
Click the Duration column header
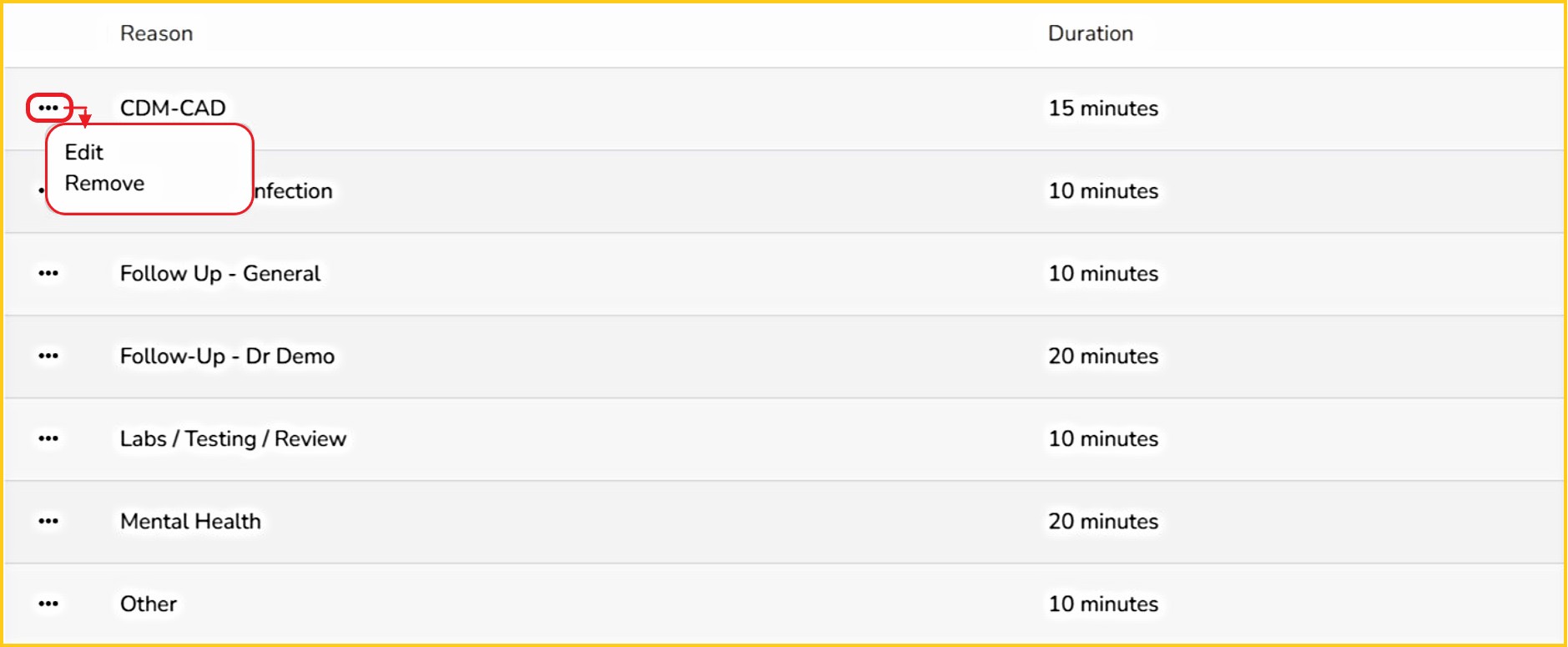(1090, 33)
